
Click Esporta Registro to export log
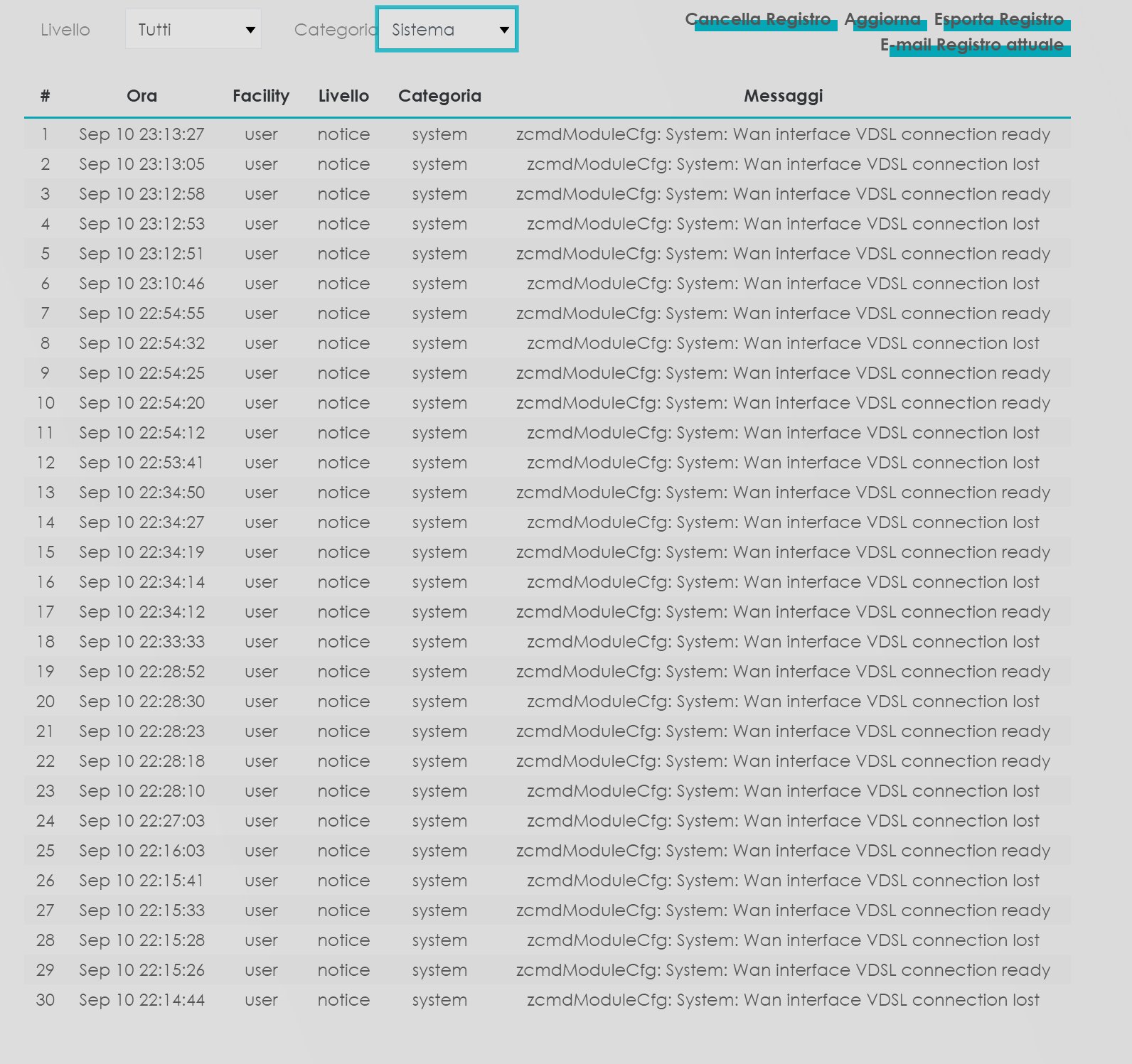tap(999, 19)
